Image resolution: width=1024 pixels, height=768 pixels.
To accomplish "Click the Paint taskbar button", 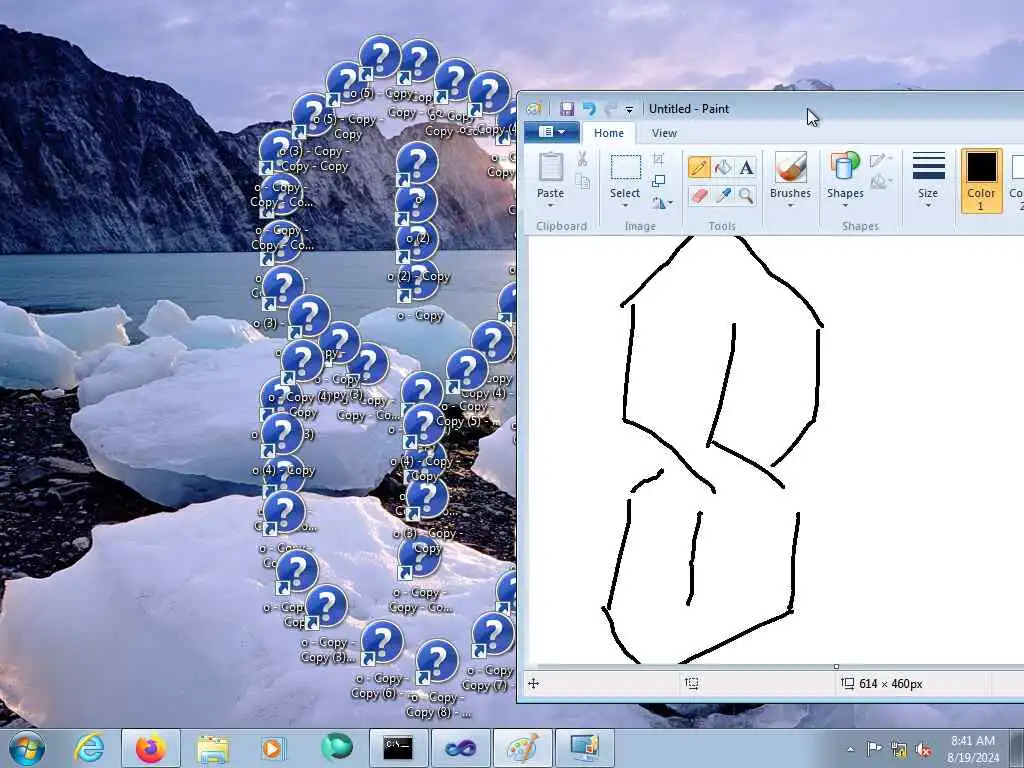I will [x=522, y=748].
